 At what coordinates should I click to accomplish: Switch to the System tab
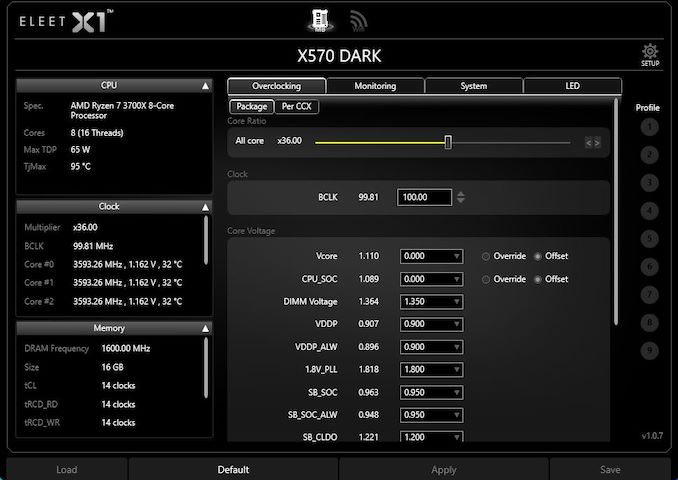(474, 86)
